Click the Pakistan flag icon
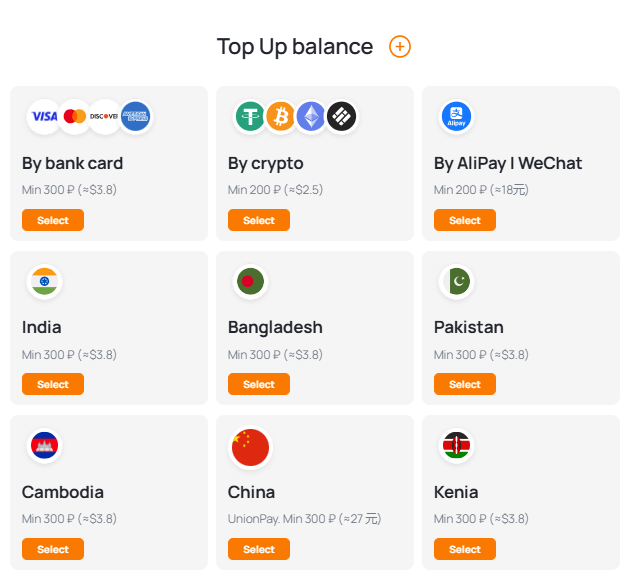Screen dimensions: 631x577 pos(456,282)
